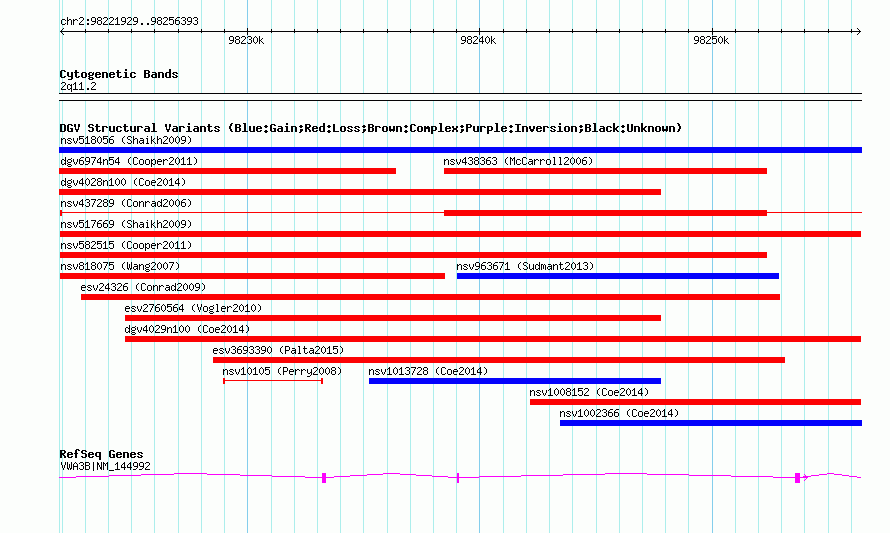
Task: Open the nsv1002366 (Coe2014) label
Action: [619, 413]
